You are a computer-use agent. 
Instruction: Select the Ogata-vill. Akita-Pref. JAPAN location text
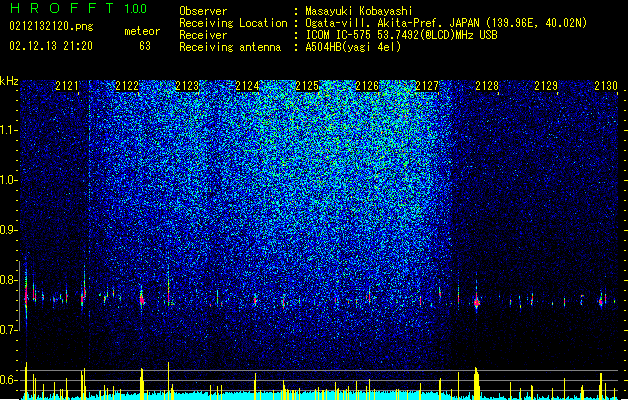[x=446, y=23]
